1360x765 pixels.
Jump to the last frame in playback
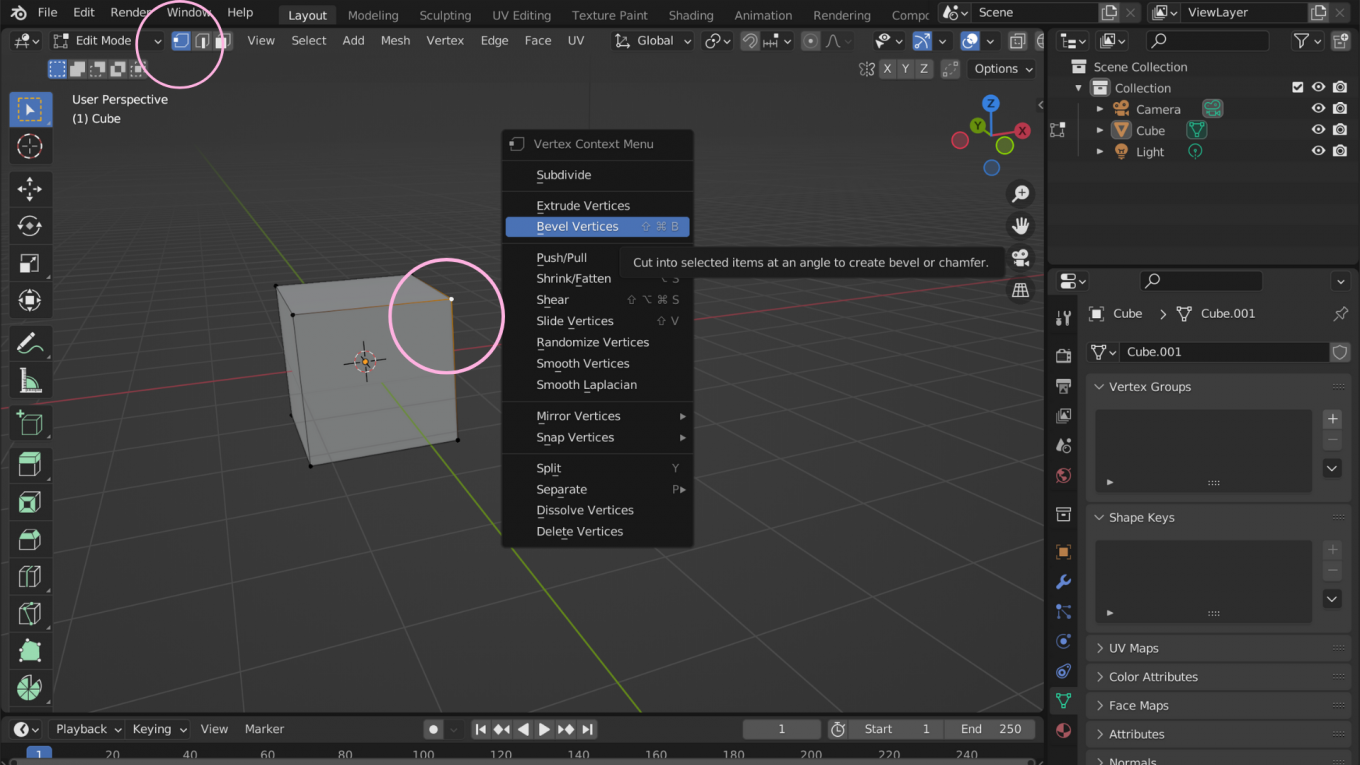tap(589, 729)
